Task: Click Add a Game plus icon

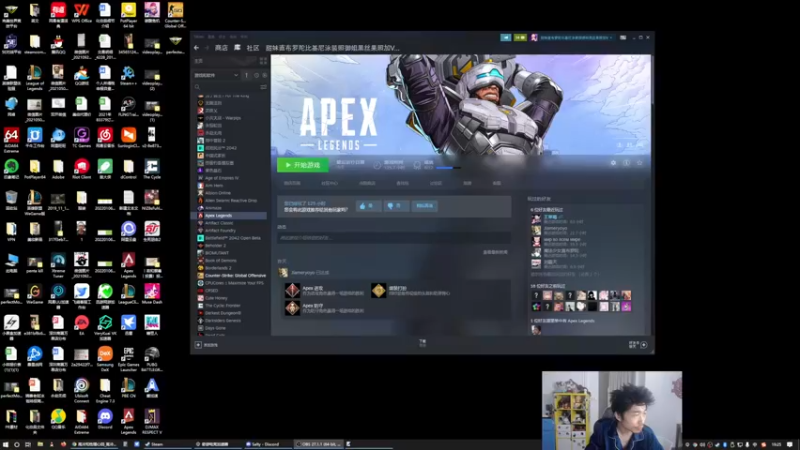Action: pos(198,345)
